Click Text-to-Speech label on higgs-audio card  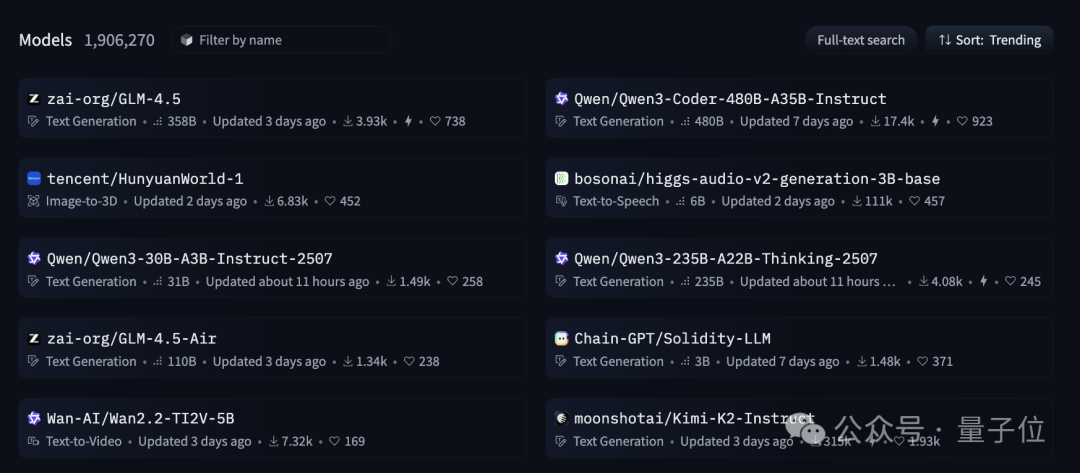pos(616,201)
